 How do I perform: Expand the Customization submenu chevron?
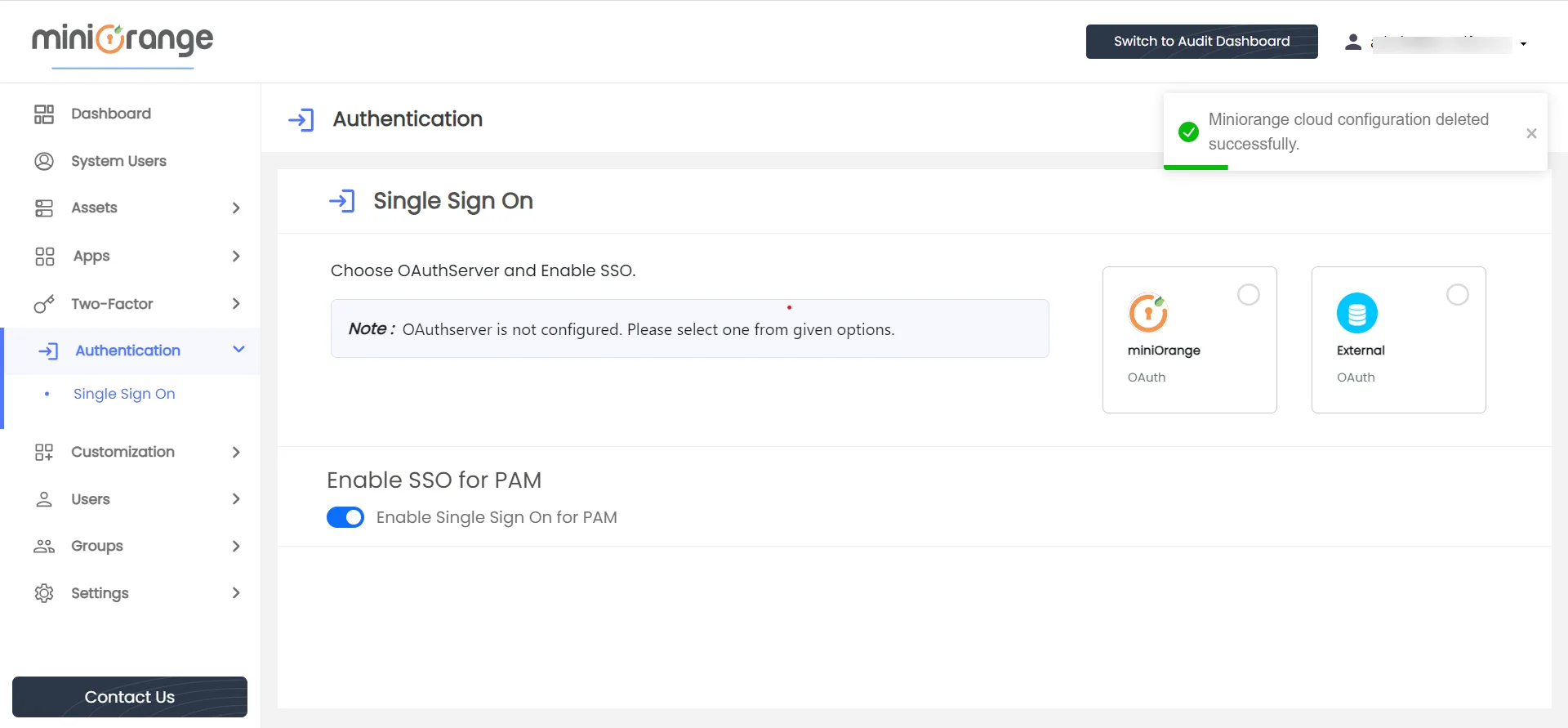click(x=236, y=452)
